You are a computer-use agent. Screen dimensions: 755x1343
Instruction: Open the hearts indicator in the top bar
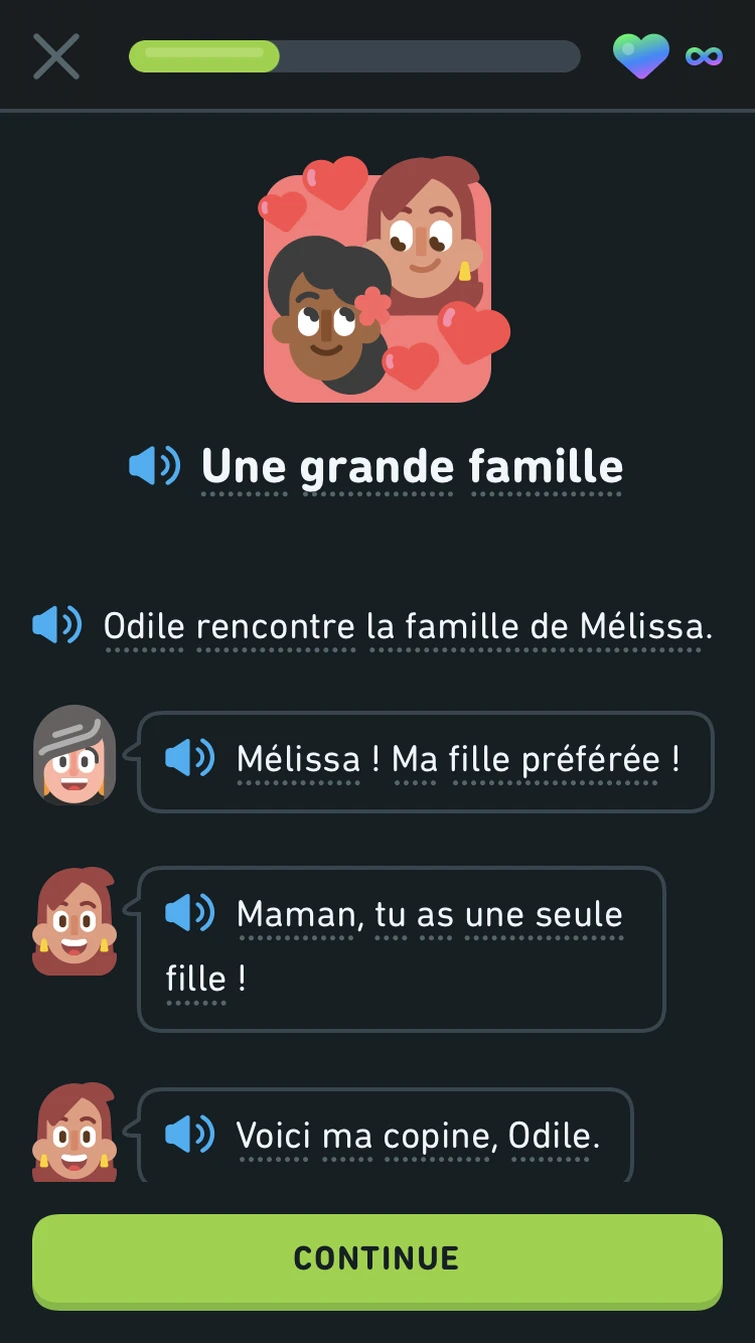click(640, 56)
